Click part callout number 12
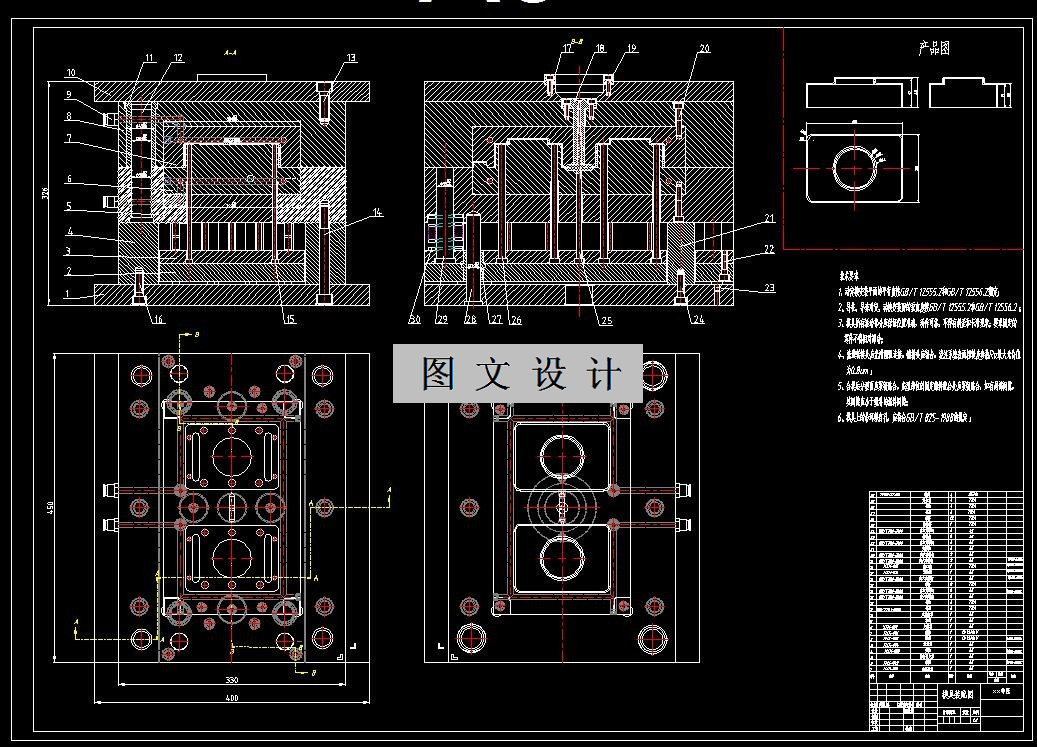 click(178, 58)
